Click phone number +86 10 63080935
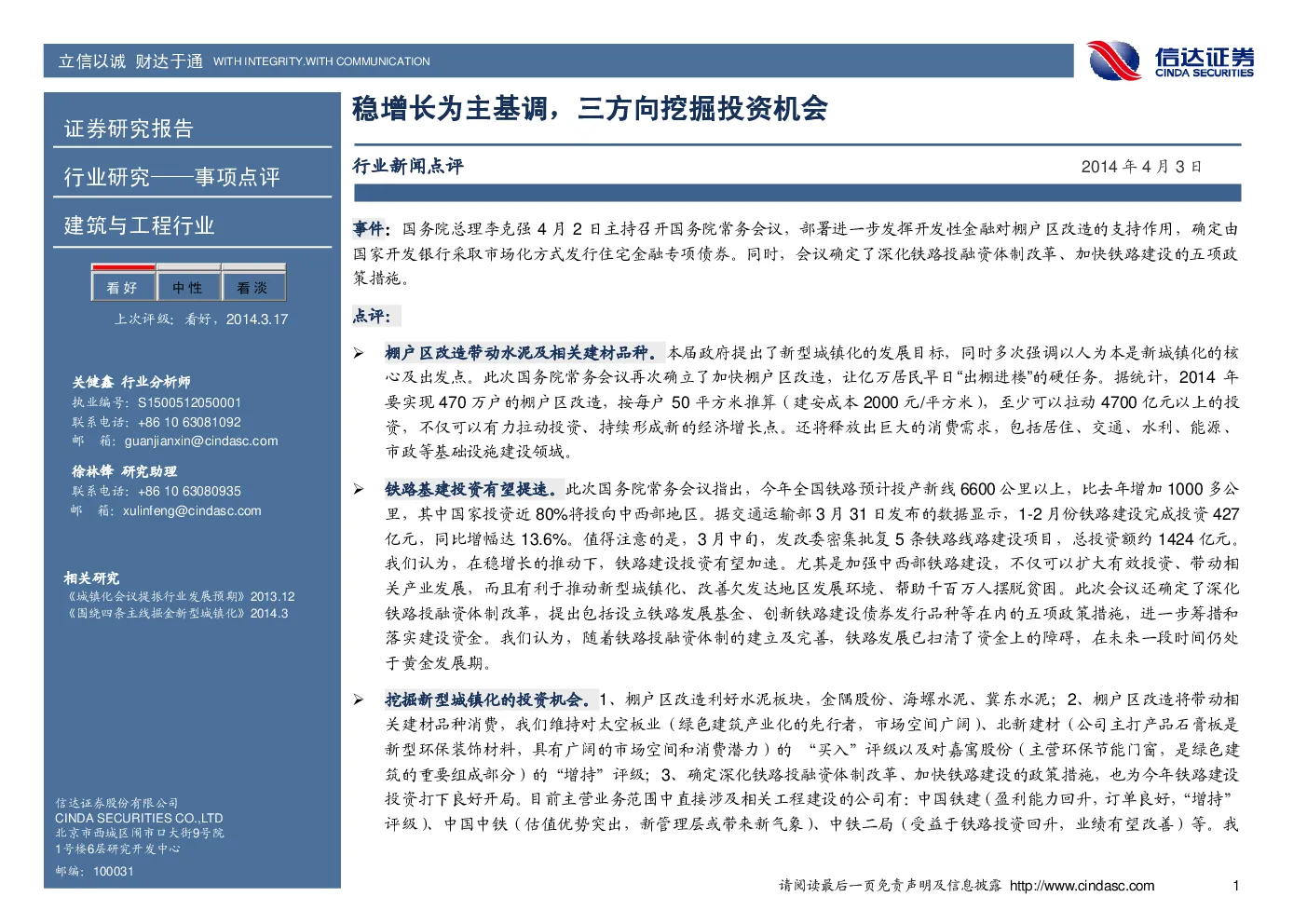The width and height of the screenshot is (1307, 924). (189, 491)
